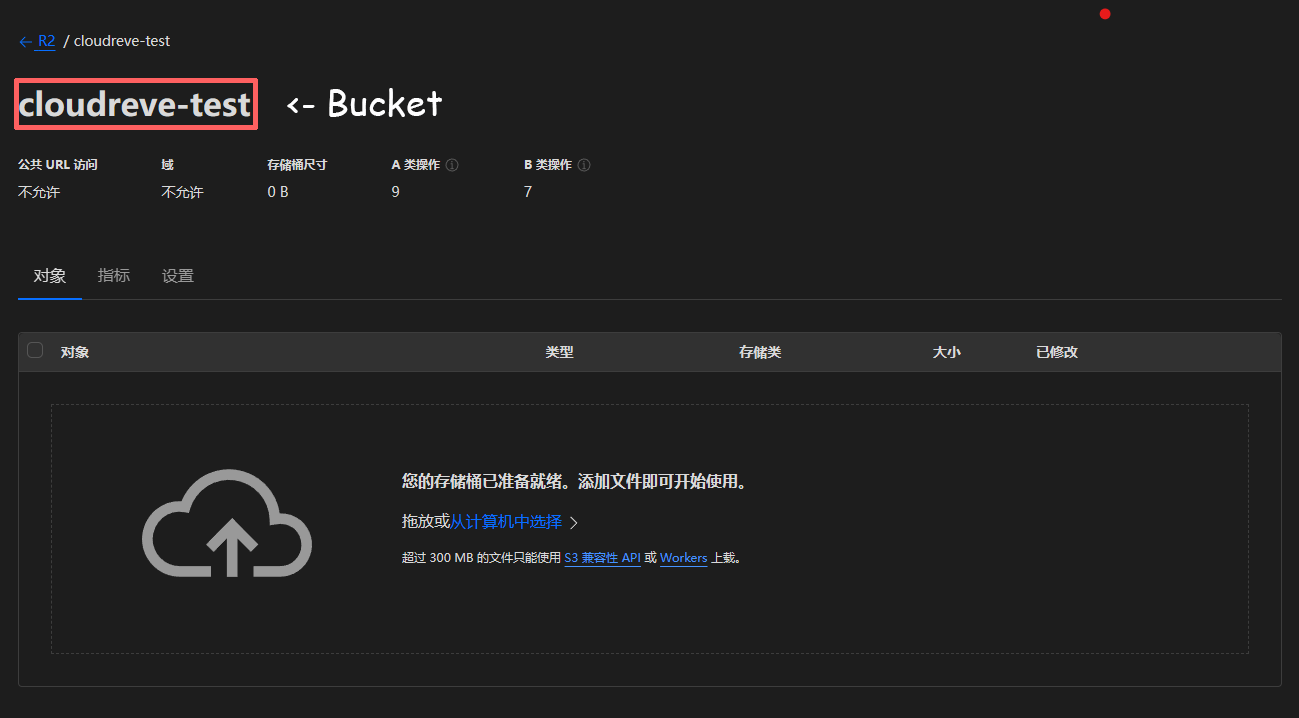Click the 类型 column header
This screenshot has width=1299, height=718.
pyautogui.click(x=560, y=351)
